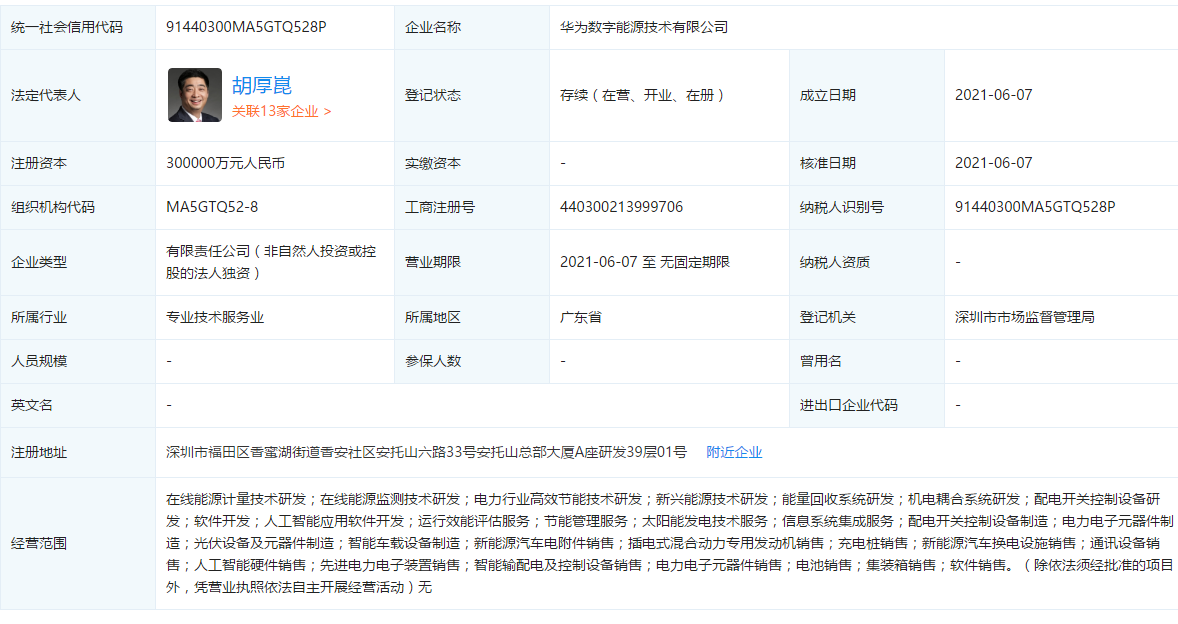
Task: Open legal representative 胡厚崑 profile link
Action: (261, 86)
